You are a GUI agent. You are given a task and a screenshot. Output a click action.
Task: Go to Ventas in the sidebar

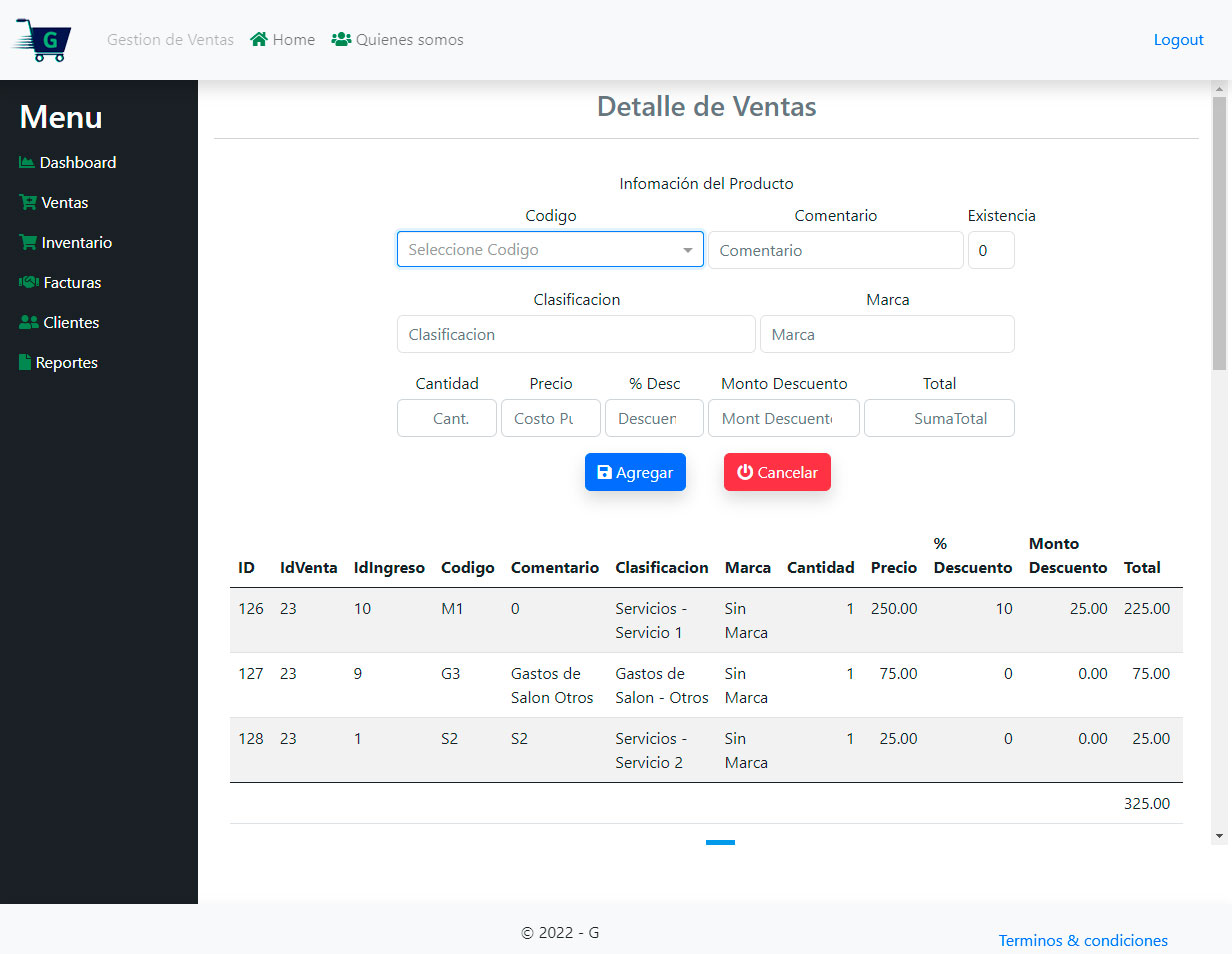(x=54, y=202)
